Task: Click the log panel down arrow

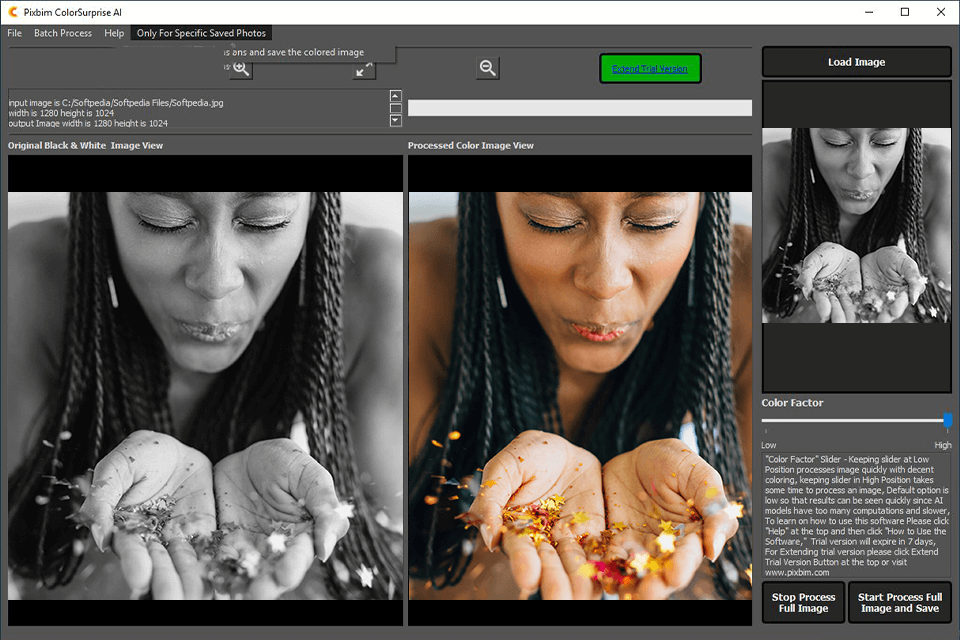Action: [x=396, y=121]
